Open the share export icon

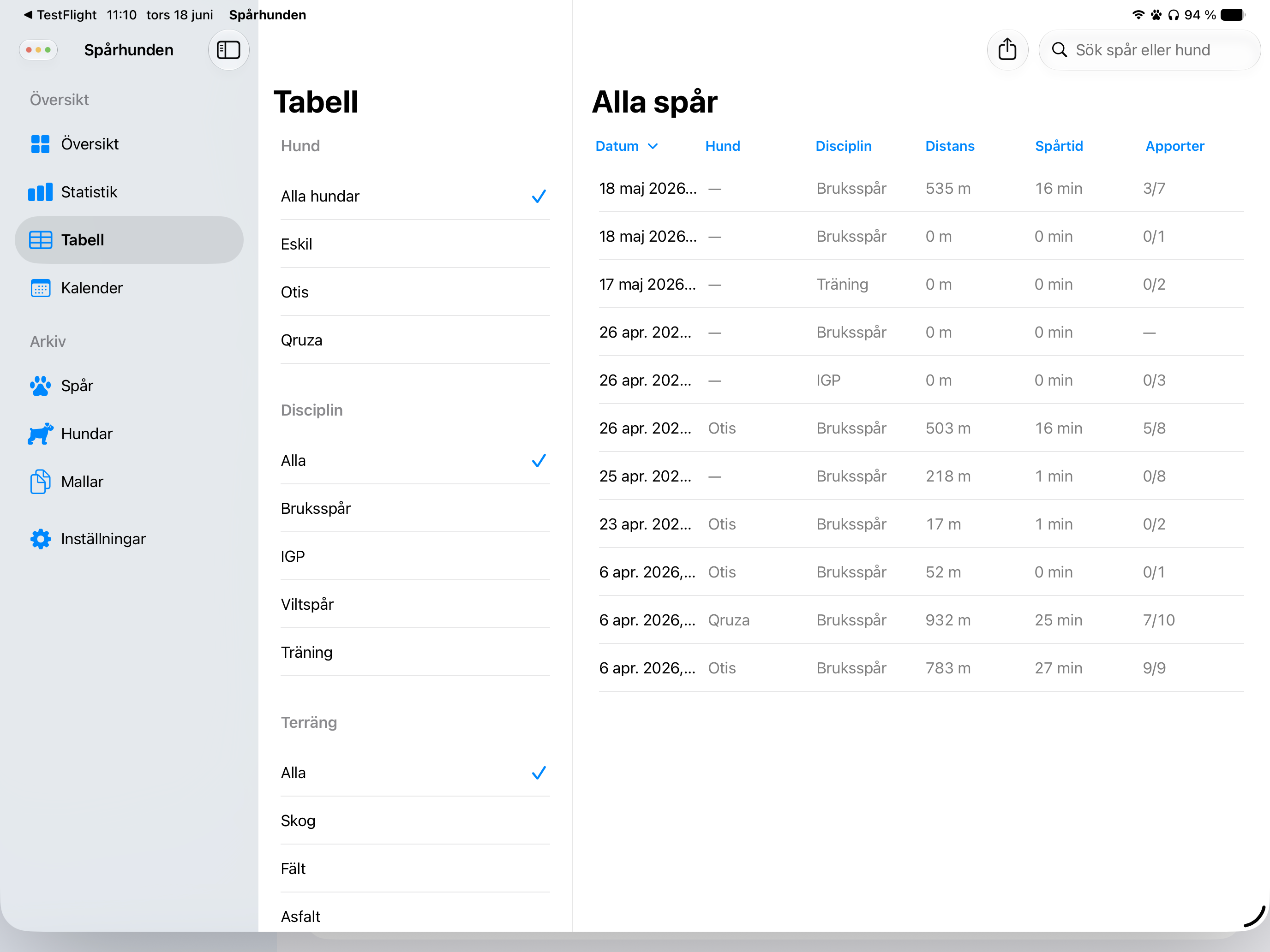coord(1007,50)
